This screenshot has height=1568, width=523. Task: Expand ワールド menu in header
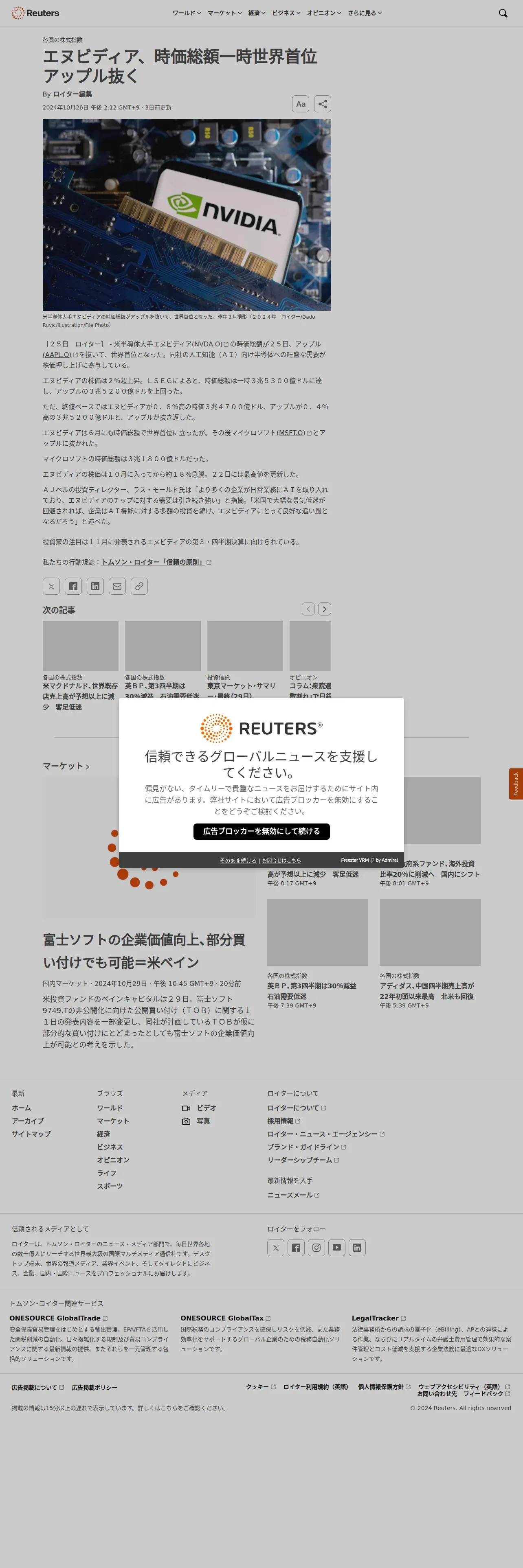pos(186,13)
